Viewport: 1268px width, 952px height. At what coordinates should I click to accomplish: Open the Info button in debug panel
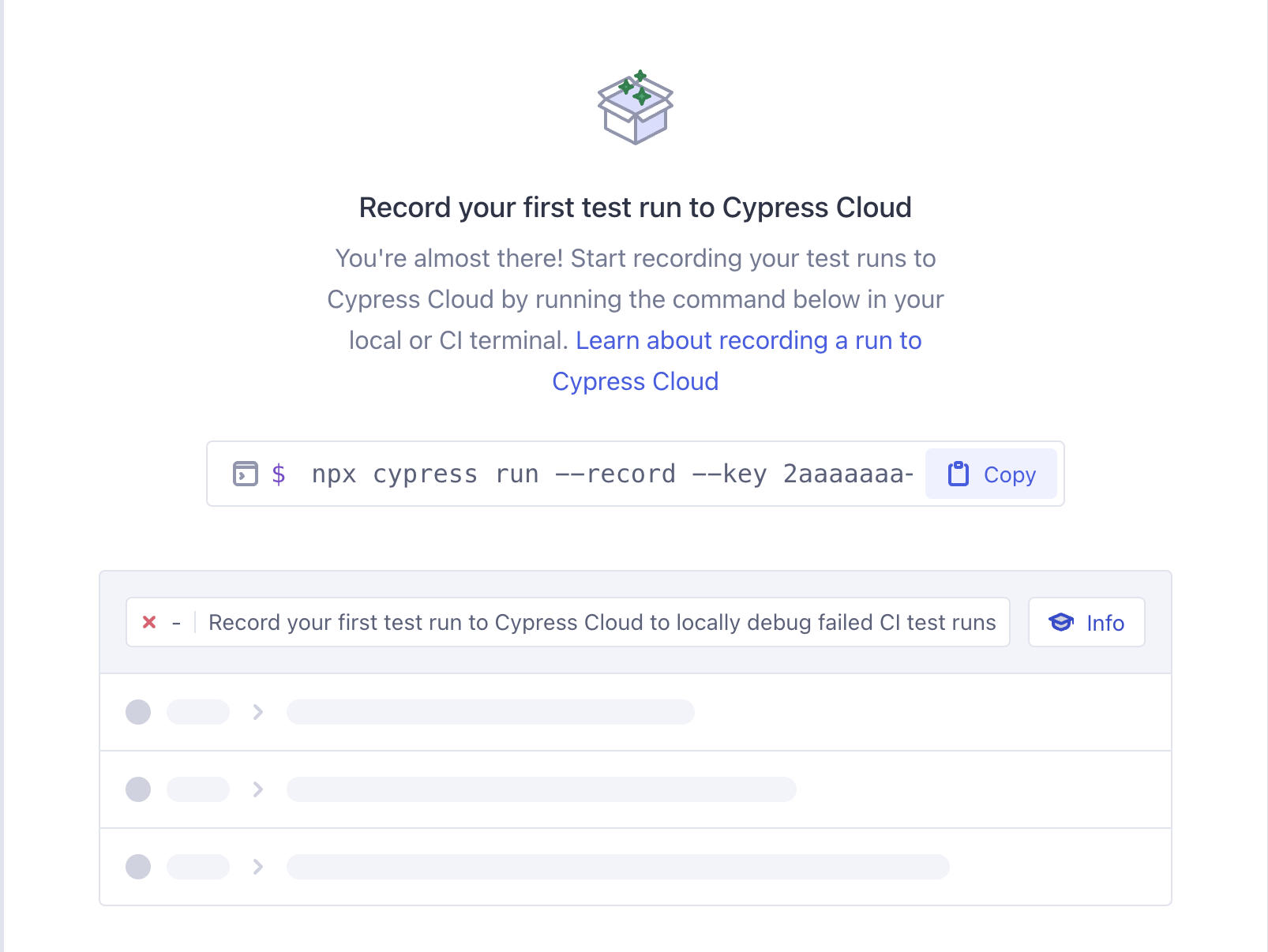pyautogui.click(x=1086, y=622)
